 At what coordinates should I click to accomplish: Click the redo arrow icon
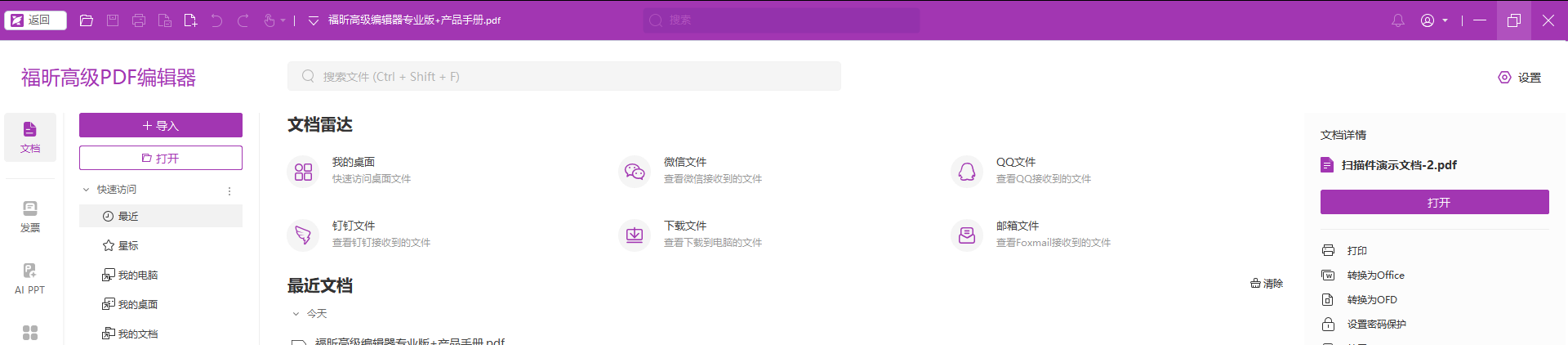coord(243,20)
